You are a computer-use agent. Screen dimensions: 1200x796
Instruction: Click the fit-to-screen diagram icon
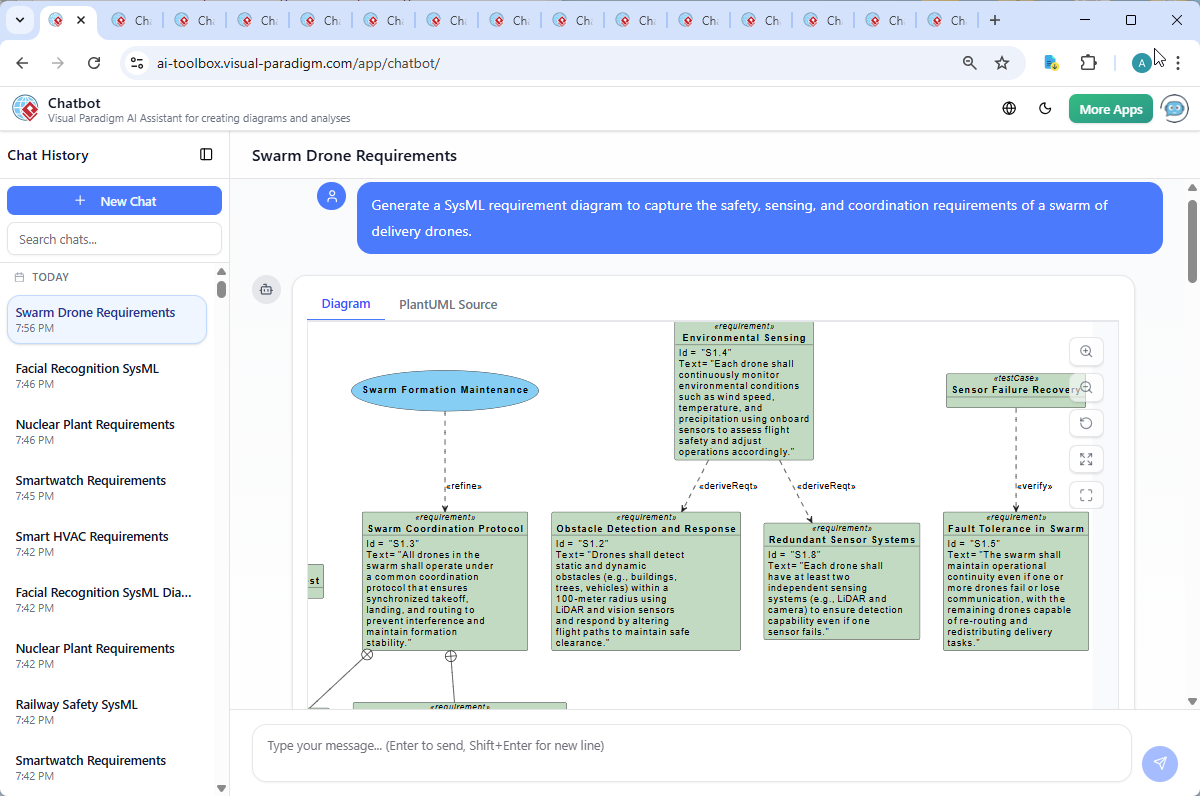coord(1085,459)
